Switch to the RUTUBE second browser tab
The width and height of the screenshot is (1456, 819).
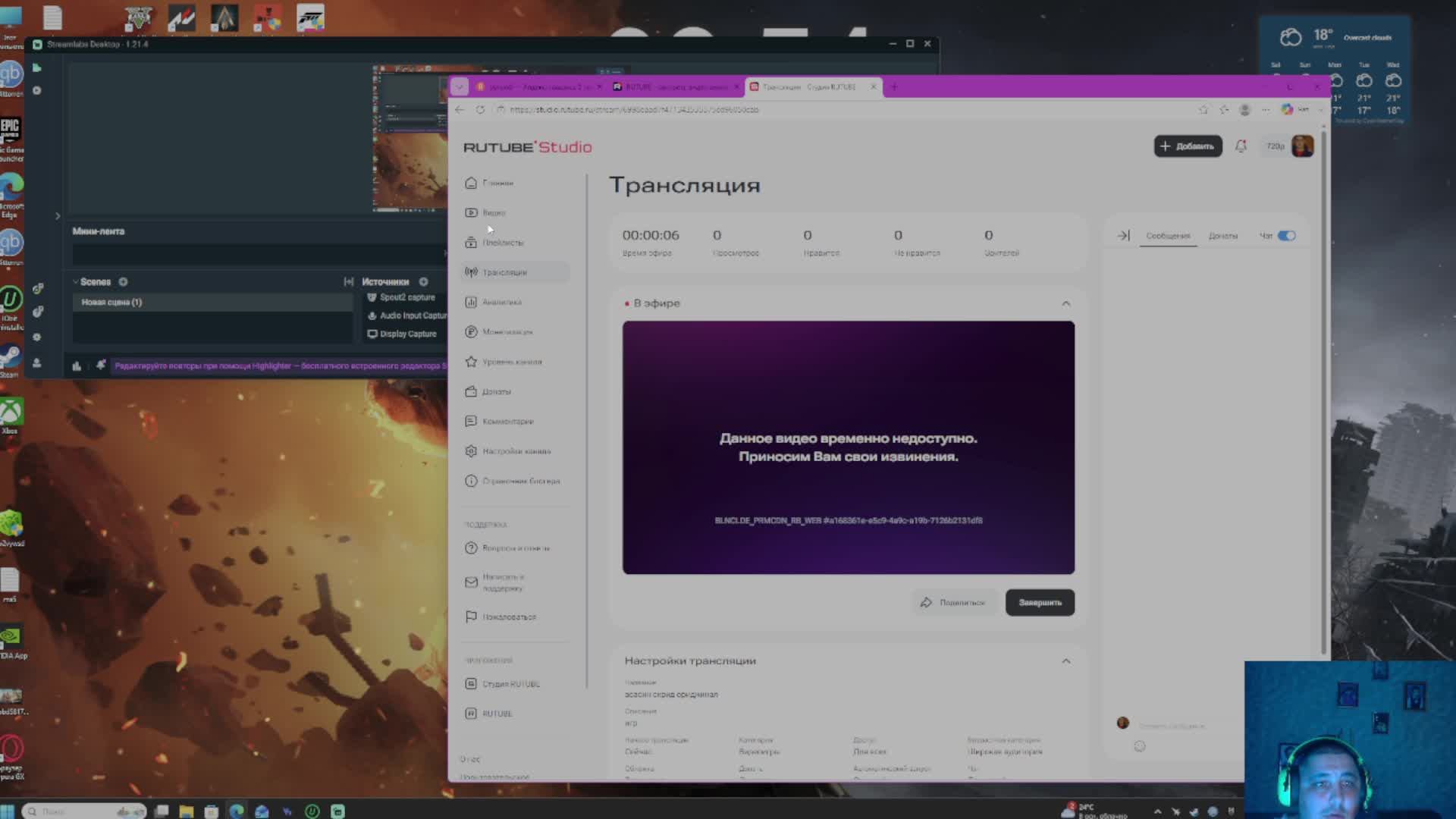pyautogui.click(x=674, y=87)
